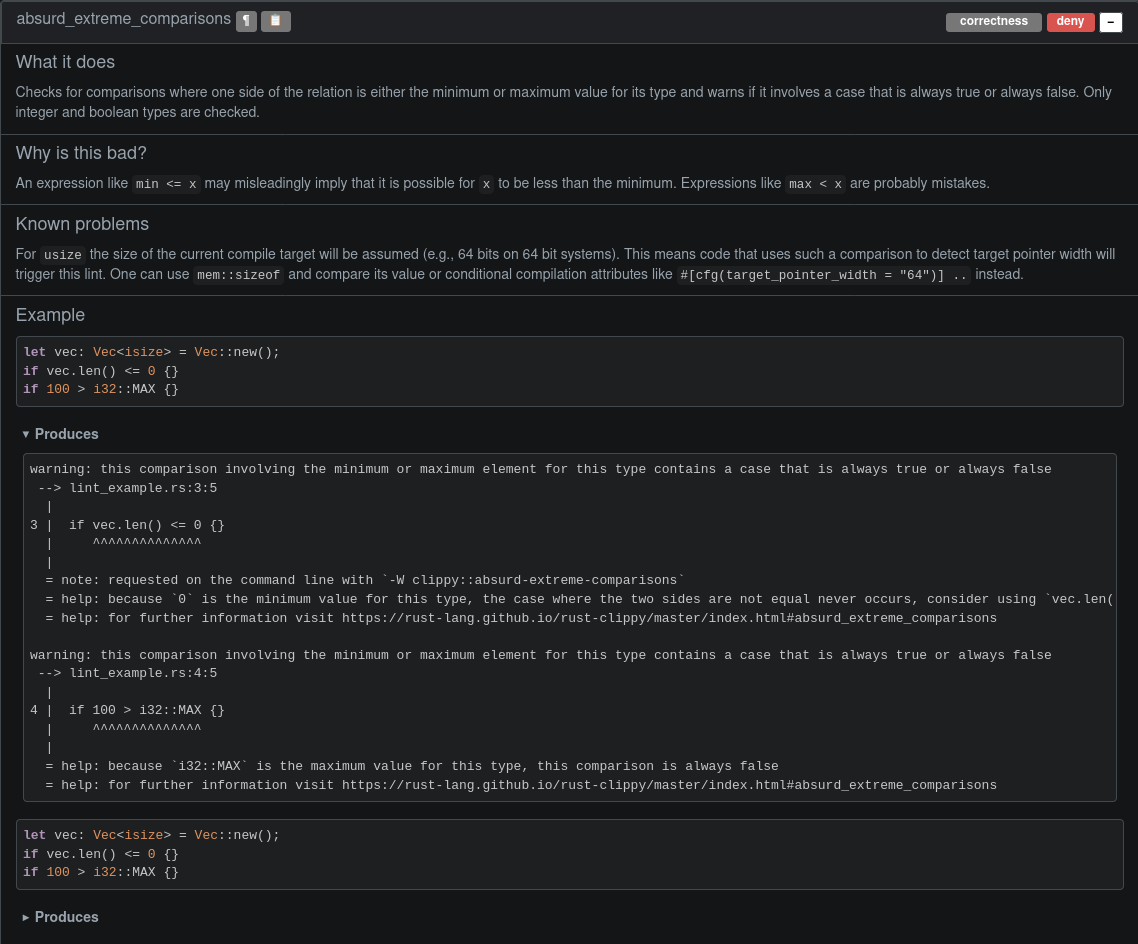Viewport: 1138px width, 944px height.
Task: Click output line '3 | if vec.len() <= 0 {}'
Action: (127, 525)
